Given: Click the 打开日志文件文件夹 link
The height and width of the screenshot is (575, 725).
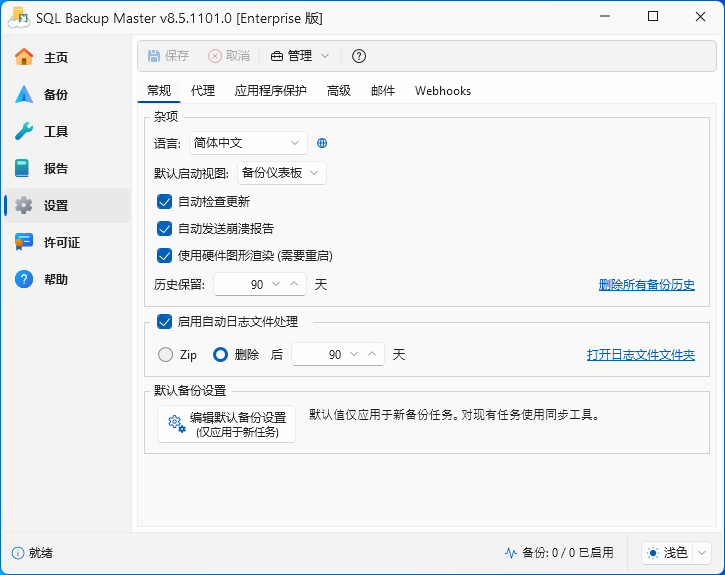Looking at the screenshot, I should [x=641, y=355].
